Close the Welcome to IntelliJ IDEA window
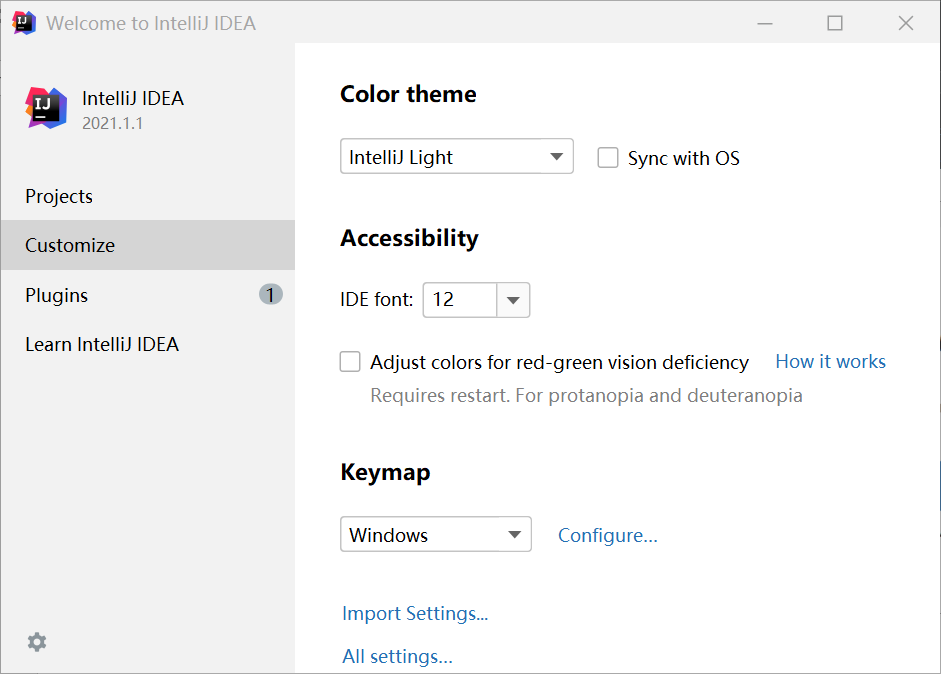Screen dimensions: 941x674 click(x=906, y=23)
